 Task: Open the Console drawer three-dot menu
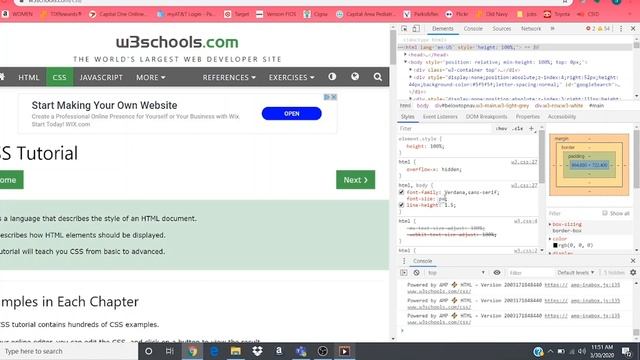point(404,261)
